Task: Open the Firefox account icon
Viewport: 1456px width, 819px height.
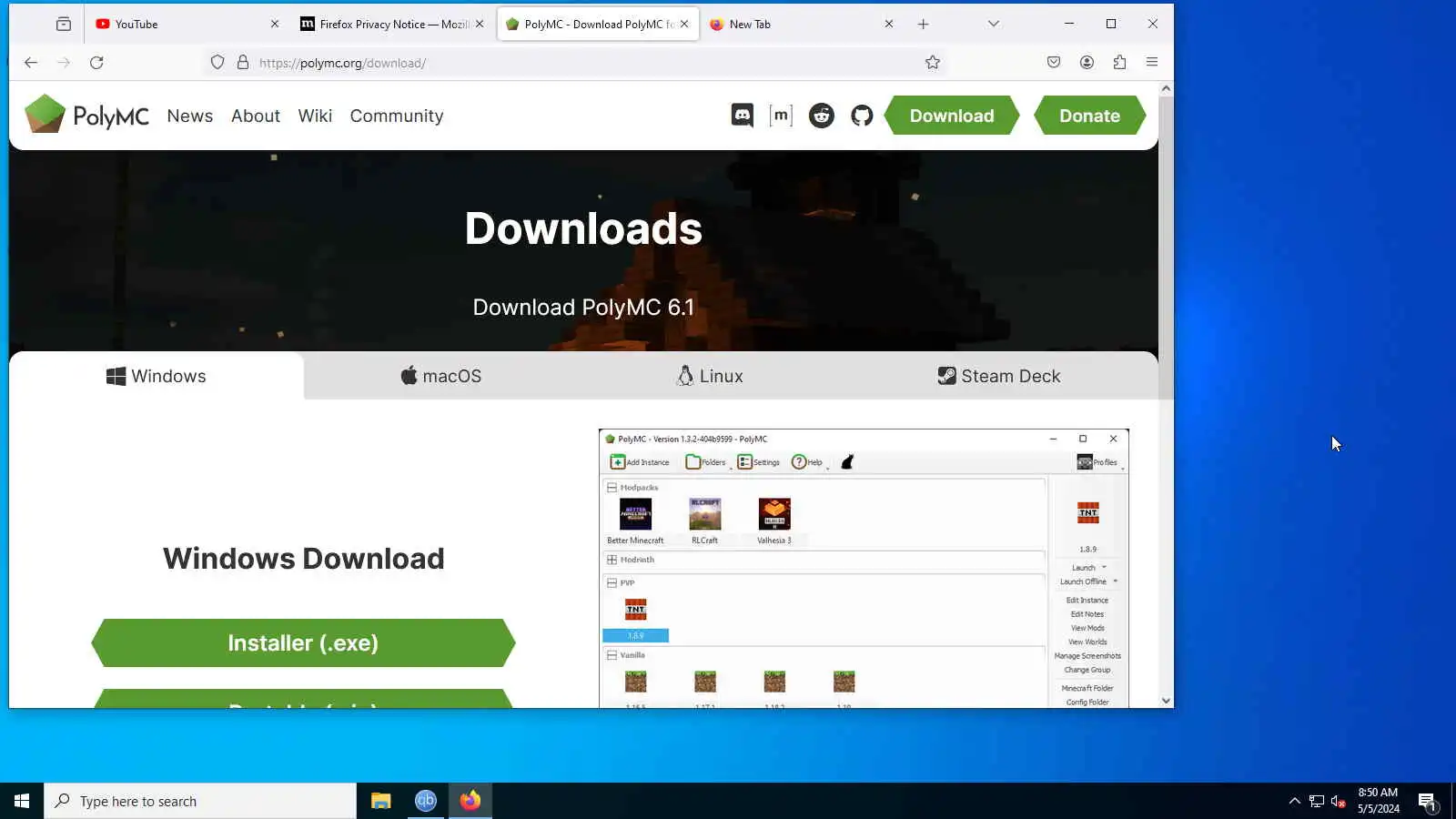Action: point(1087,63)
